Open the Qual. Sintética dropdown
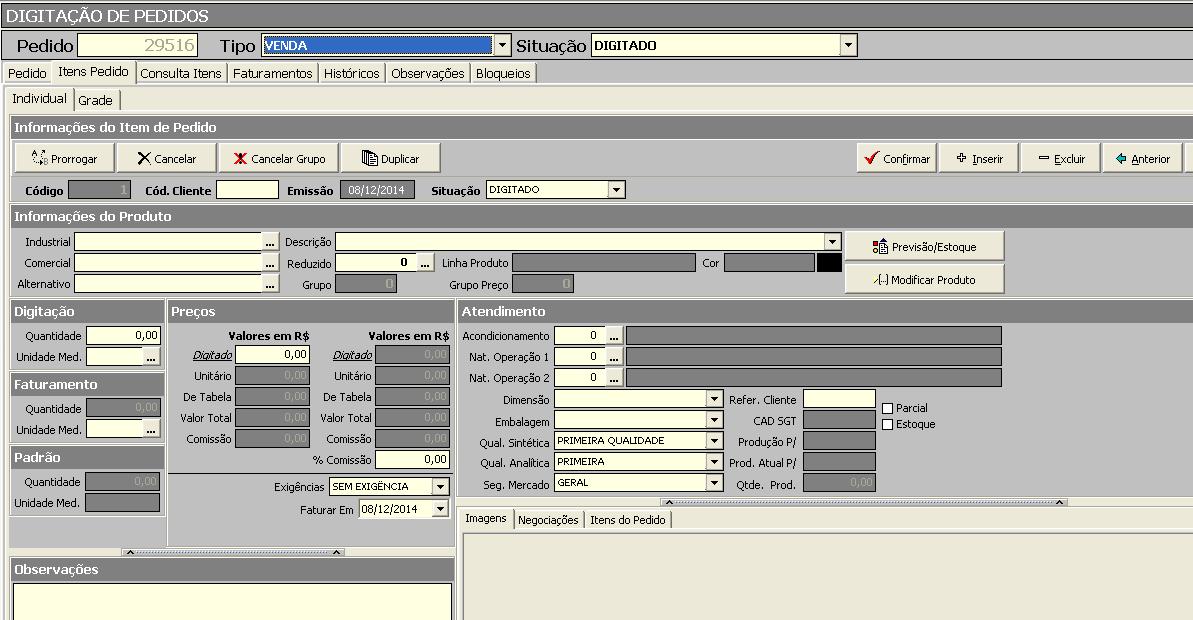The height and width of the screenshot is (620, 1193). 714,441
